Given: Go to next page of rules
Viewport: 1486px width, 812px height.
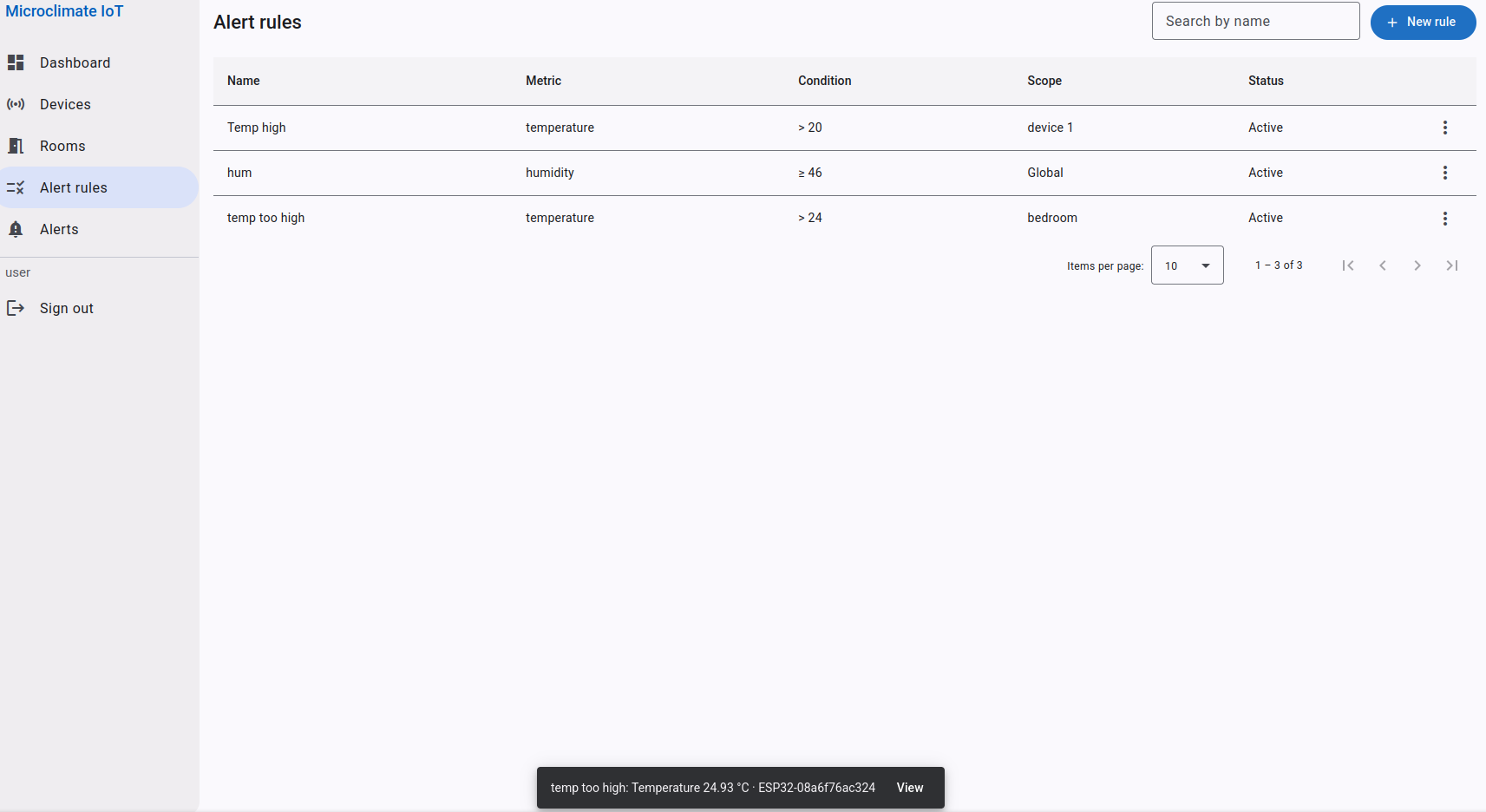Looking at the screenshot, I should (1417, 265).
